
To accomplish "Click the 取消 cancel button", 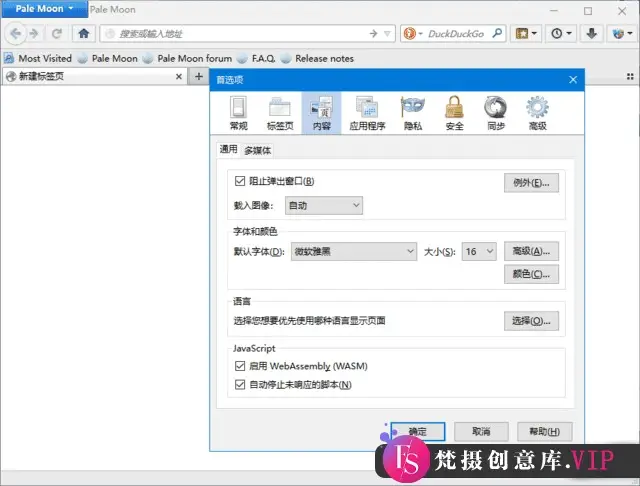I will point(481,432).
